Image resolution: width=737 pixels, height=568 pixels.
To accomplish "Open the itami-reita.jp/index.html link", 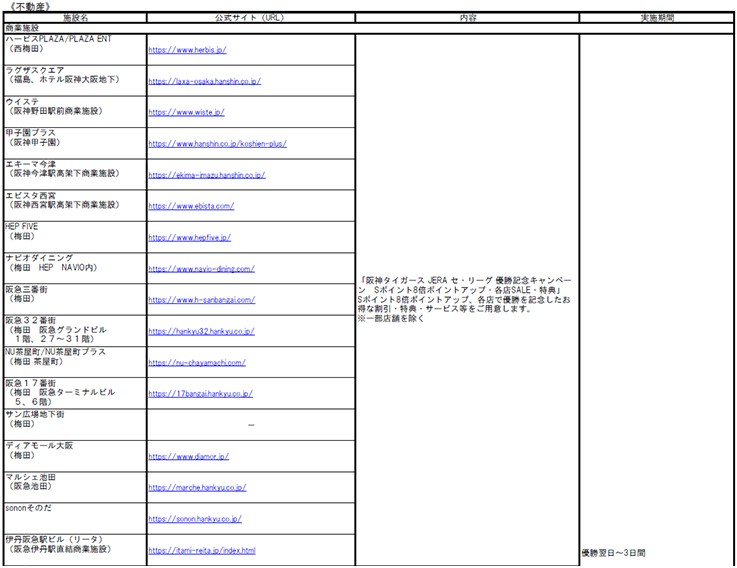I will click(202, 551).
